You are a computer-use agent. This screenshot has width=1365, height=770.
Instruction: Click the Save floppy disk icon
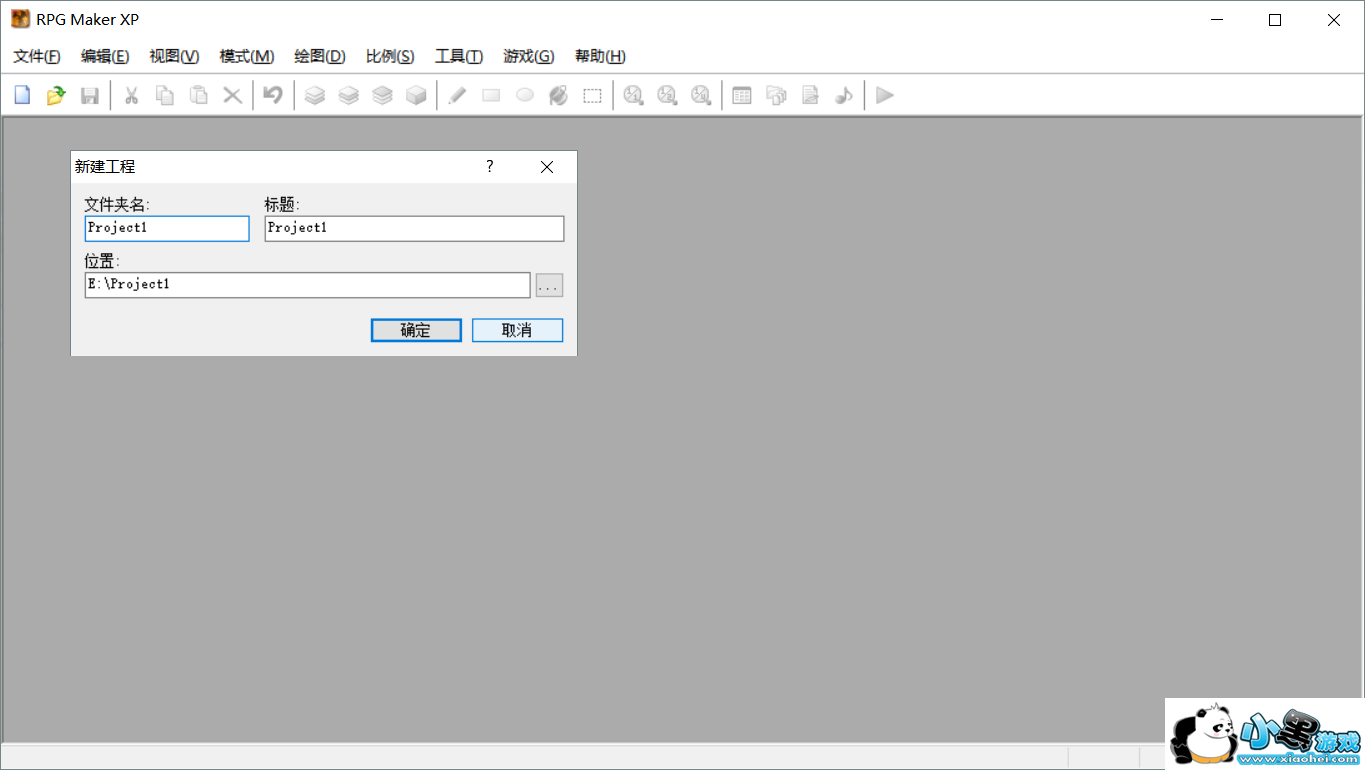tap(90, 95)
